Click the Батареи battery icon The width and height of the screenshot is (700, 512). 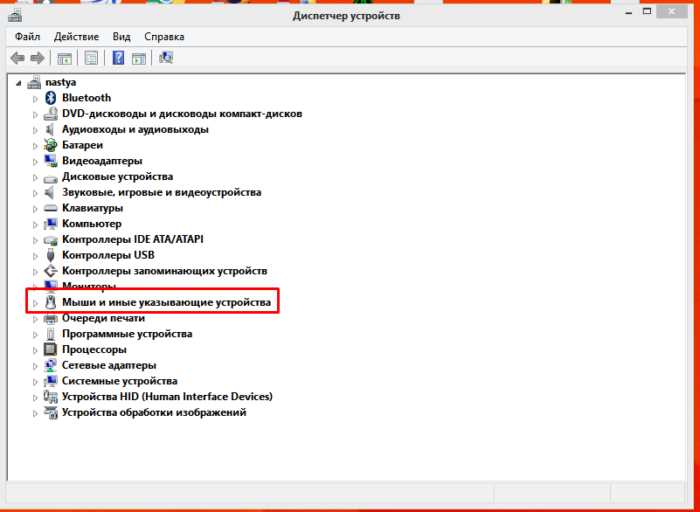click(50, 145)
